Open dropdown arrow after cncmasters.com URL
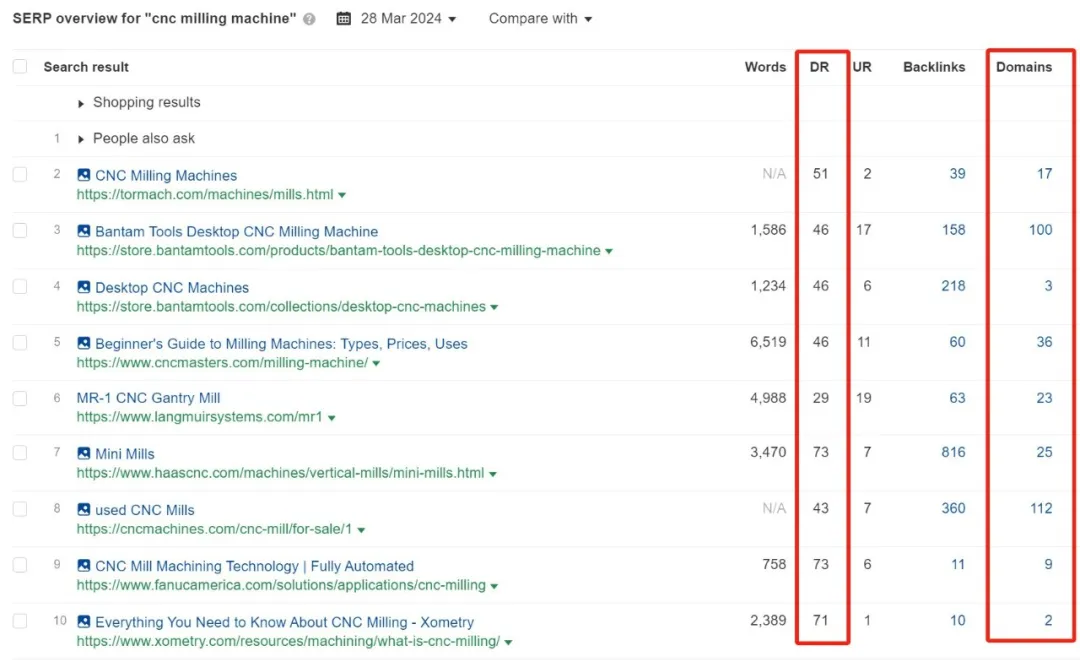This screenshot has height=662, width=1080. pyautogui.click(x=376, y=364)
